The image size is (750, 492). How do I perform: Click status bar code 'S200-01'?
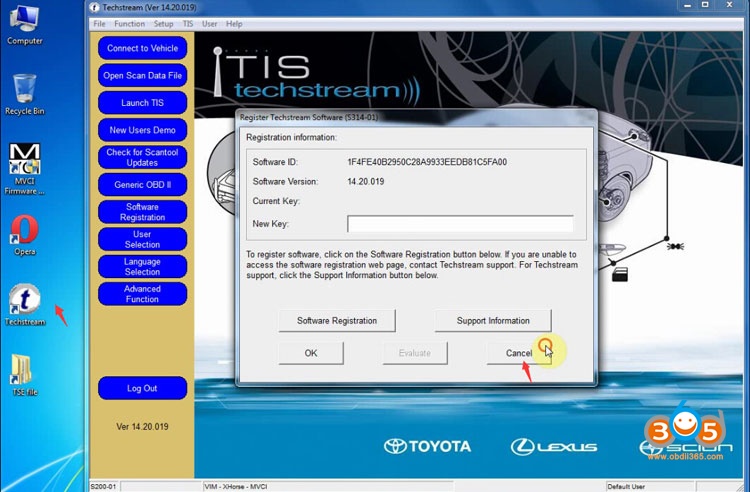pos(103,487)
